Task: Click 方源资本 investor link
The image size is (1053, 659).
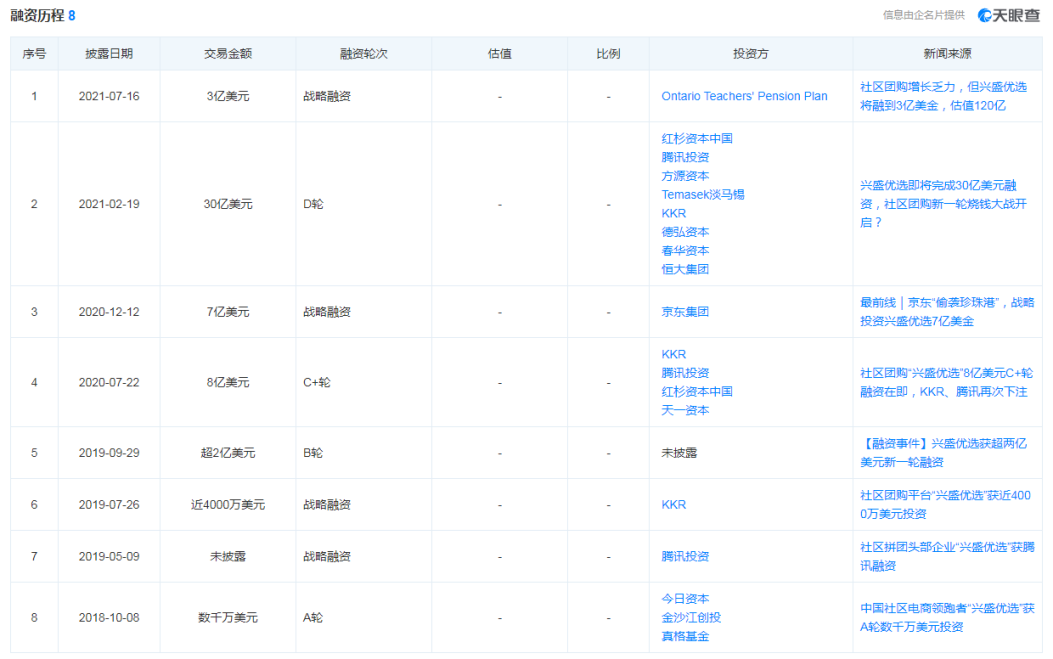Action: [x=685, y=176]
